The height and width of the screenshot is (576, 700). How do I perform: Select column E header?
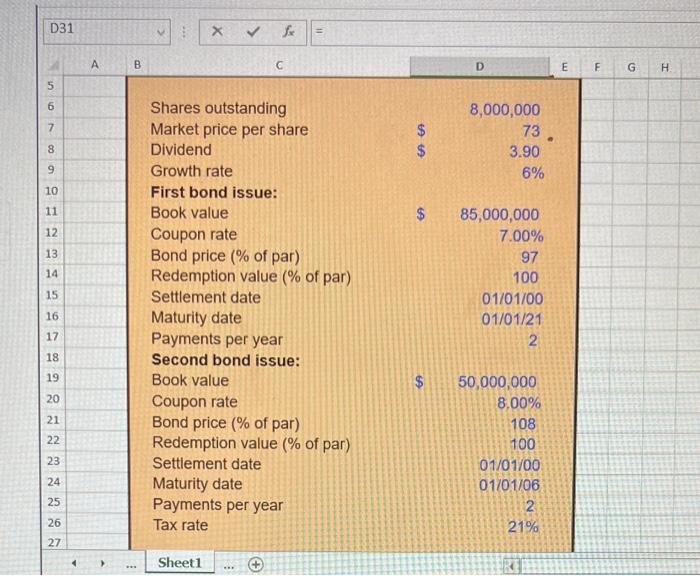point(564,67)
